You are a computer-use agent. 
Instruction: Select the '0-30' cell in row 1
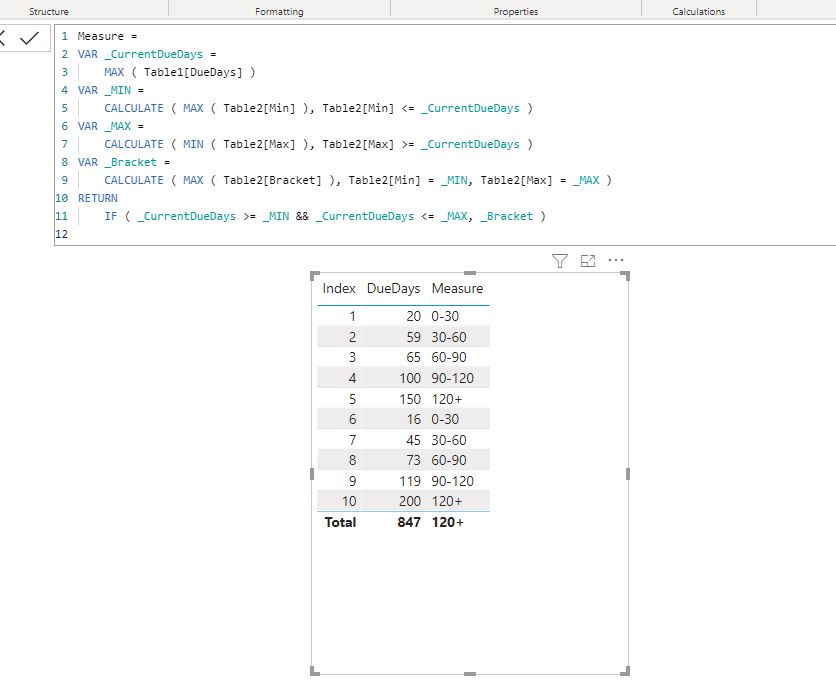(445, 316)
